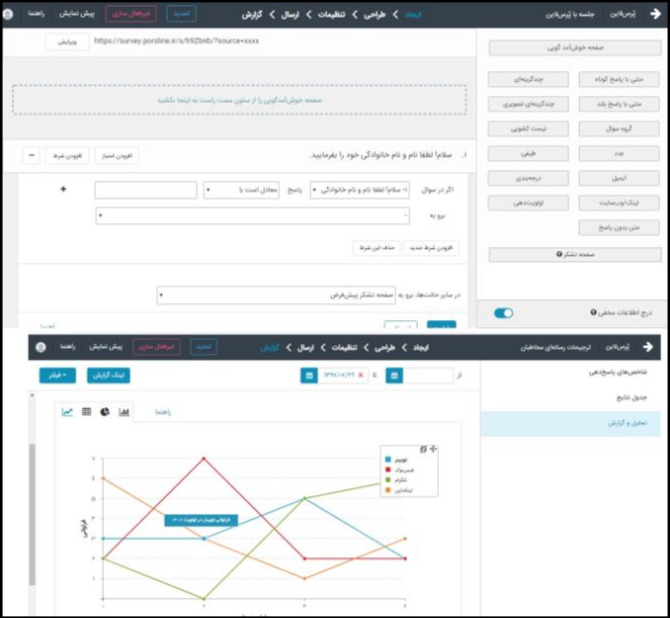Add a گروه سوال element
Screen dimensions: 670x618
click(619, 129)
